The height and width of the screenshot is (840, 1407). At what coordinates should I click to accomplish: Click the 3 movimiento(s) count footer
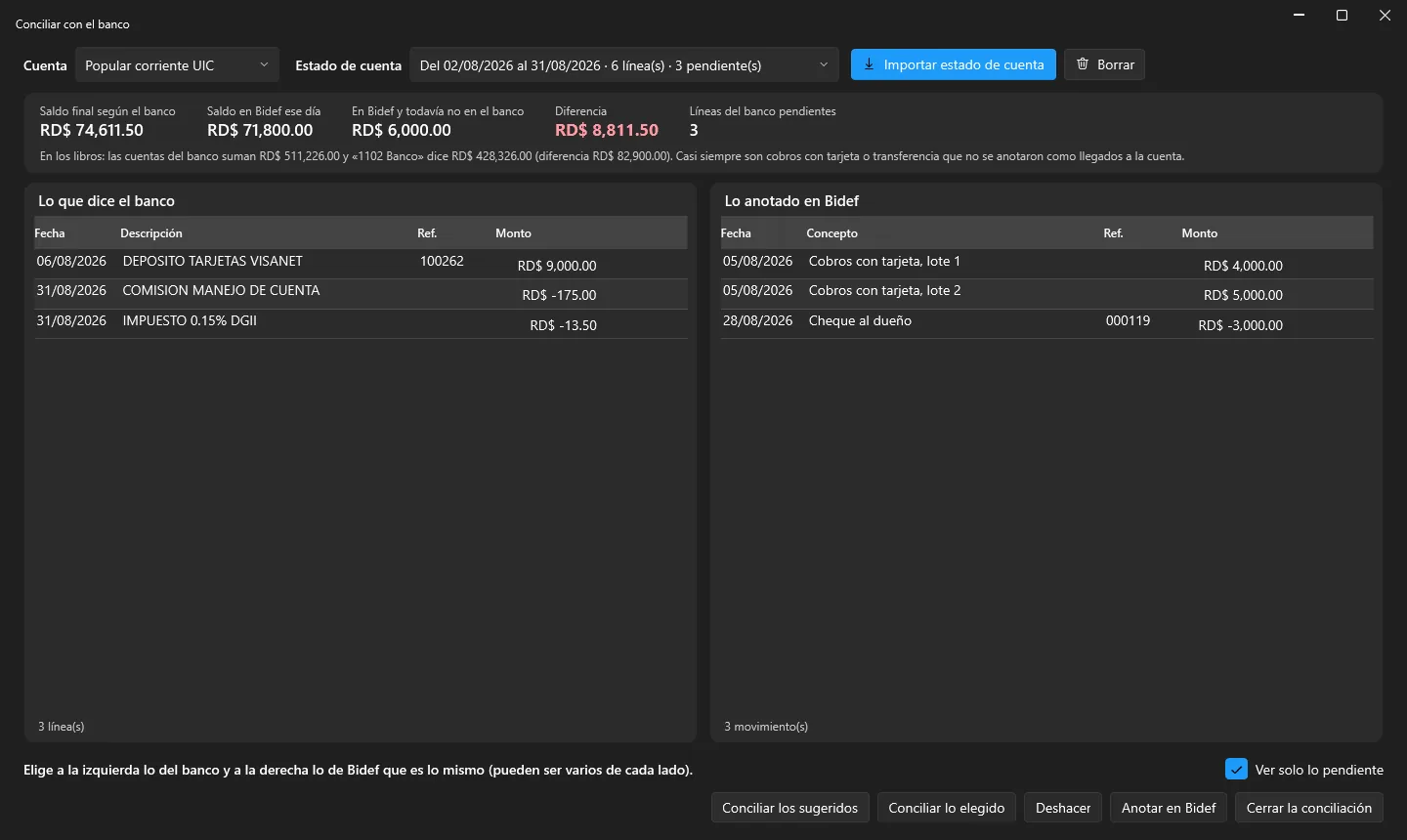coord(766,727)
